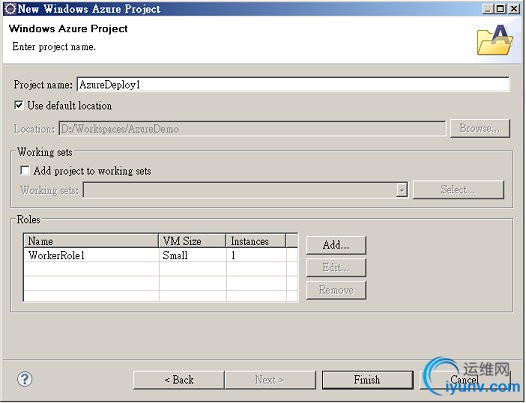Click the instances value 1 cell

(x=256, y=255)
